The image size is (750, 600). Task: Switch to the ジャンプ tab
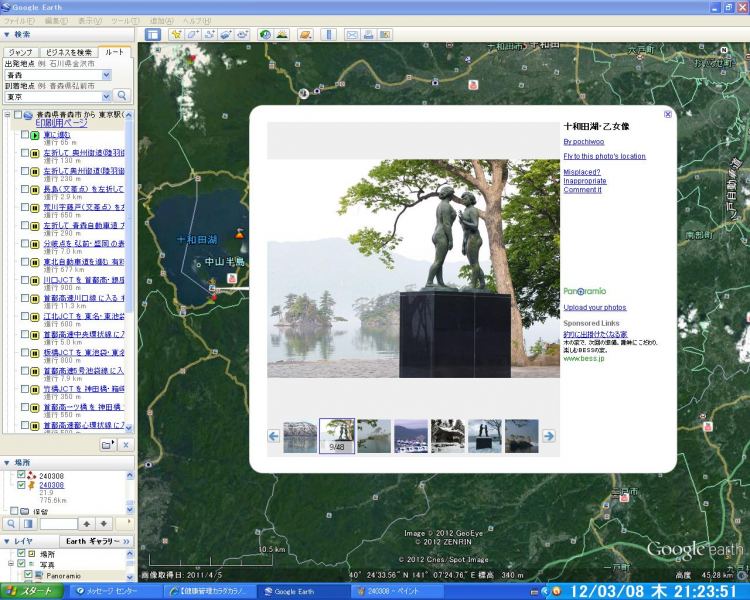click(x=21, y=52)
